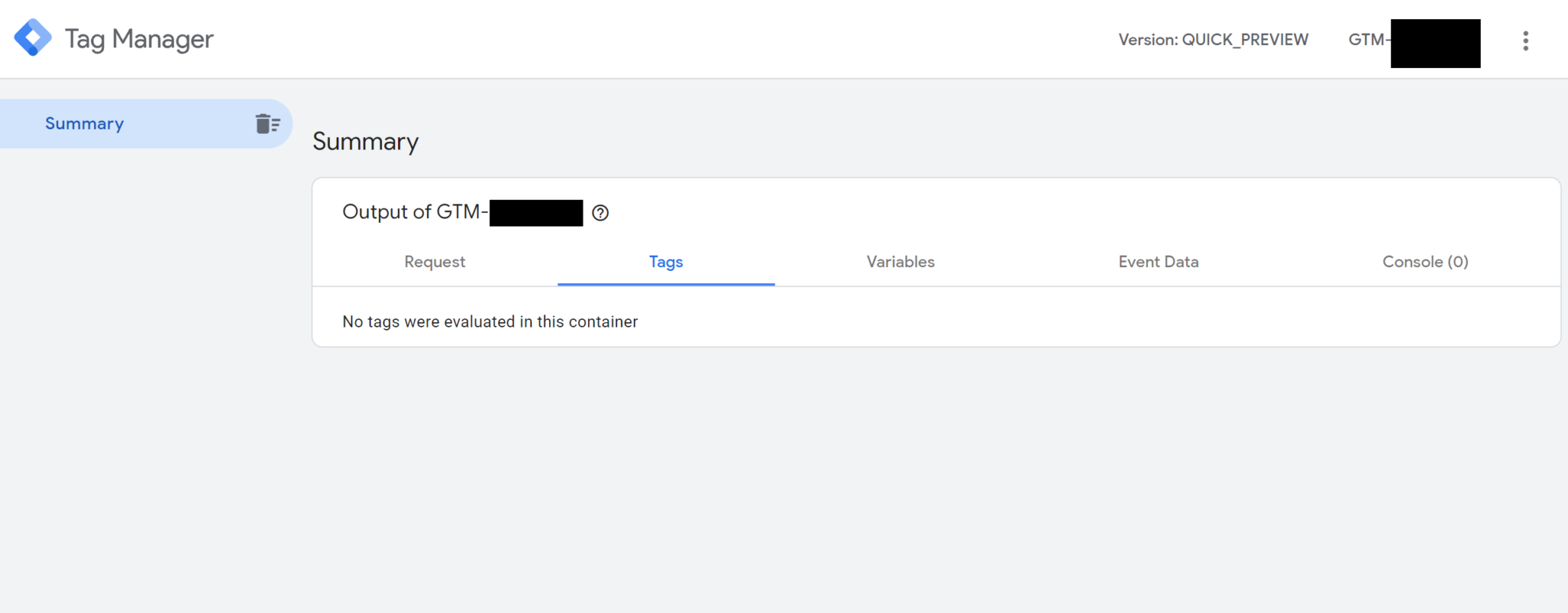Switch to the Request tab

click(x=434, y=262)
